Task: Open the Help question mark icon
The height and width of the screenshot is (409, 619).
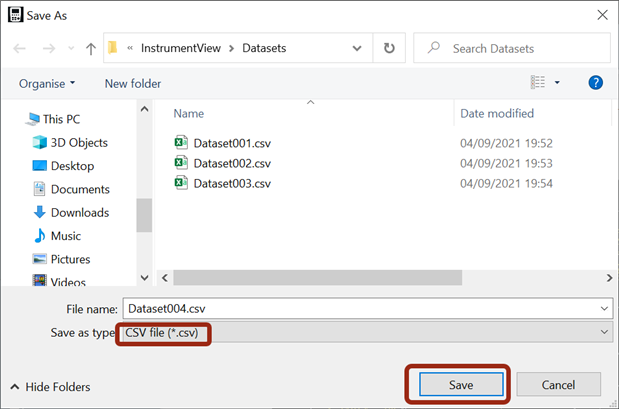Action: [x=596, y=83]
